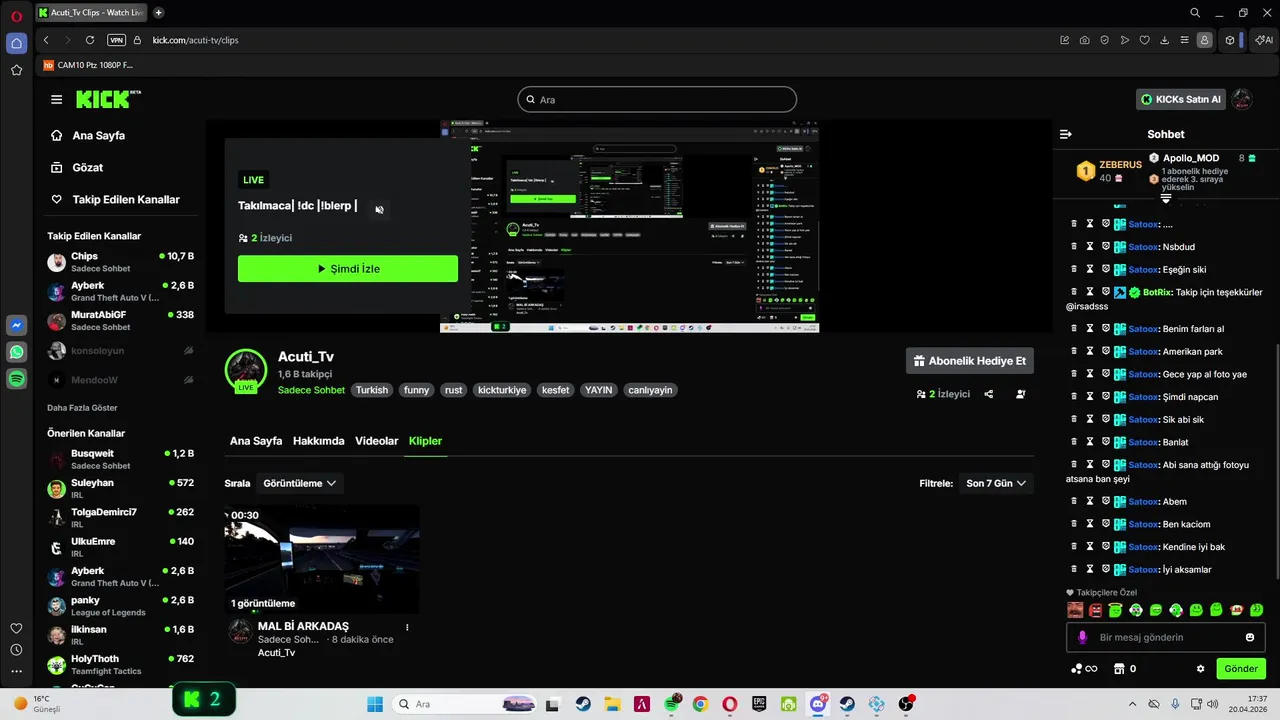Open Opera sidebar three-dots menu

pyautogui.click(x=16, y=672)
